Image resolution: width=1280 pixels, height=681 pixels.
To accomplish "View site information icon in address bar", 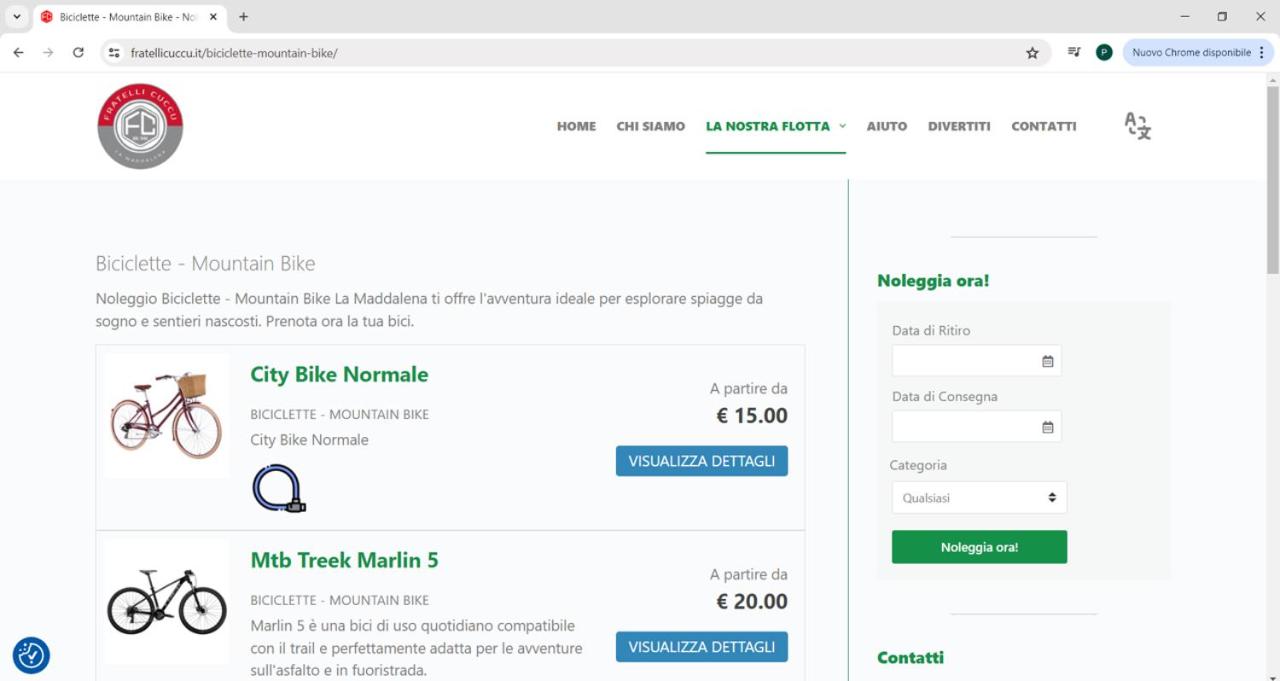I will click(114, 53).
